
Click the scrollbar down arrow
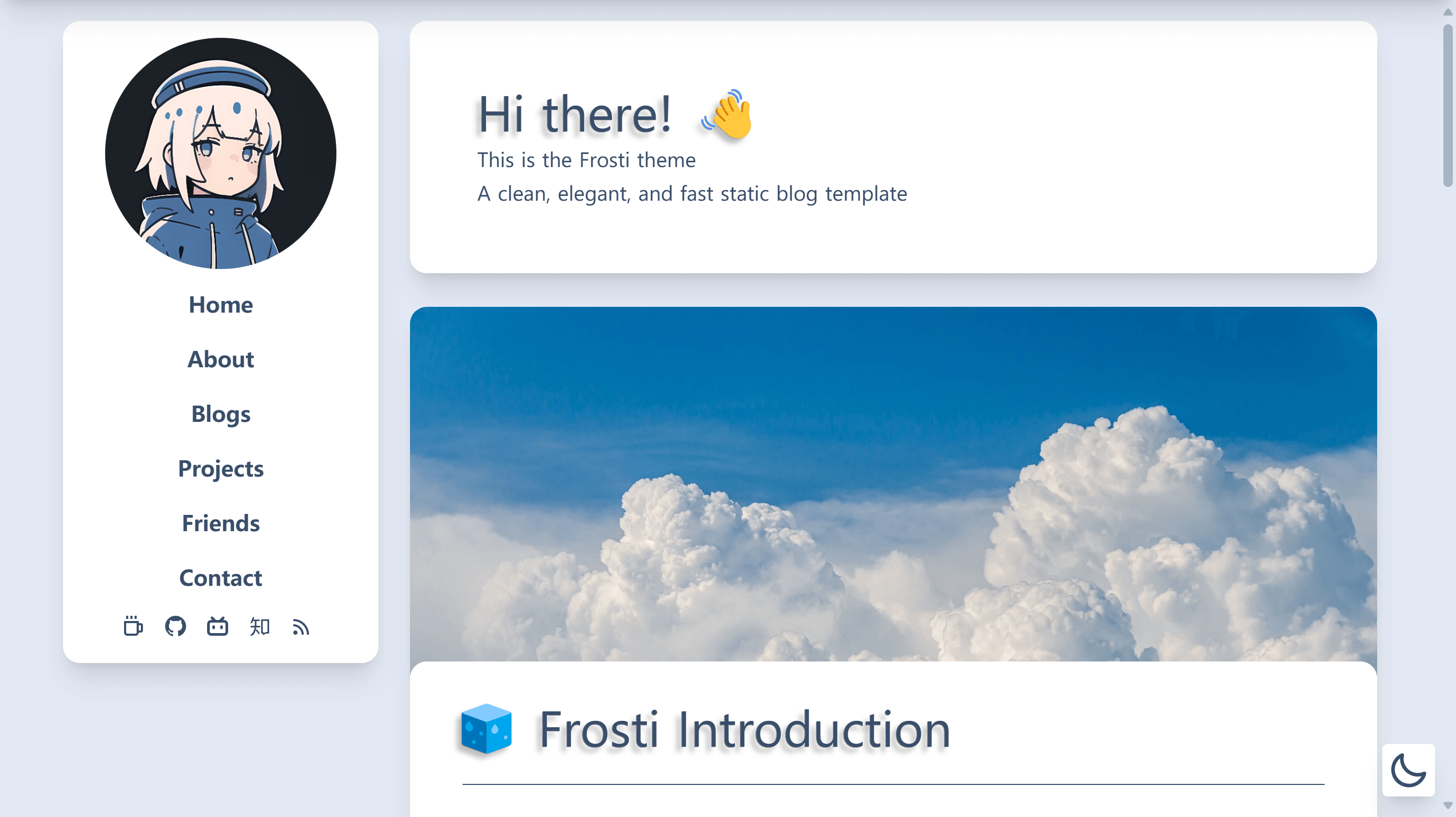click(1448, 805)
